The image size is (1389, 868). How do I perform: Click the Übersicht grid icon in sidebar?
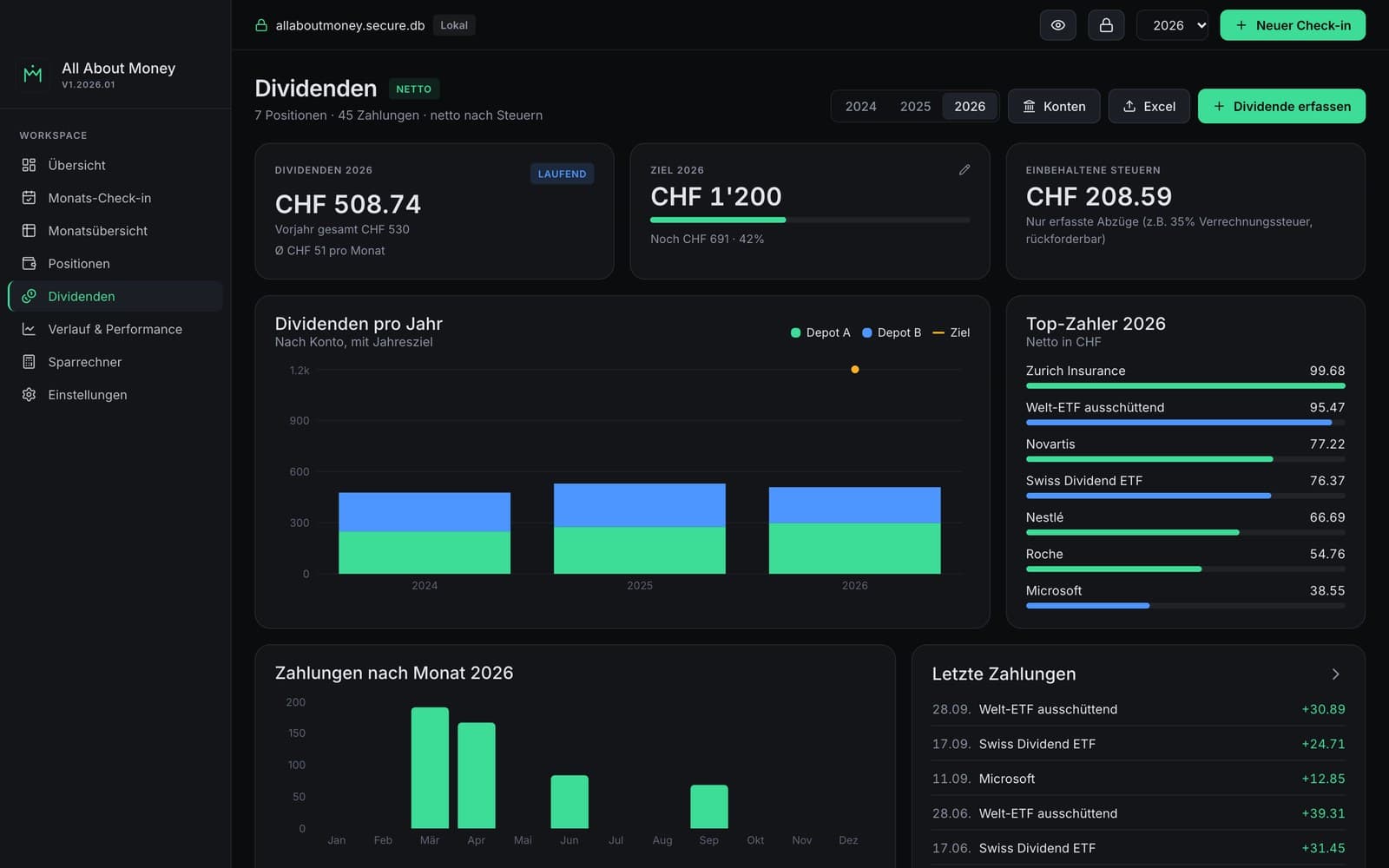(x=29, y=165)
